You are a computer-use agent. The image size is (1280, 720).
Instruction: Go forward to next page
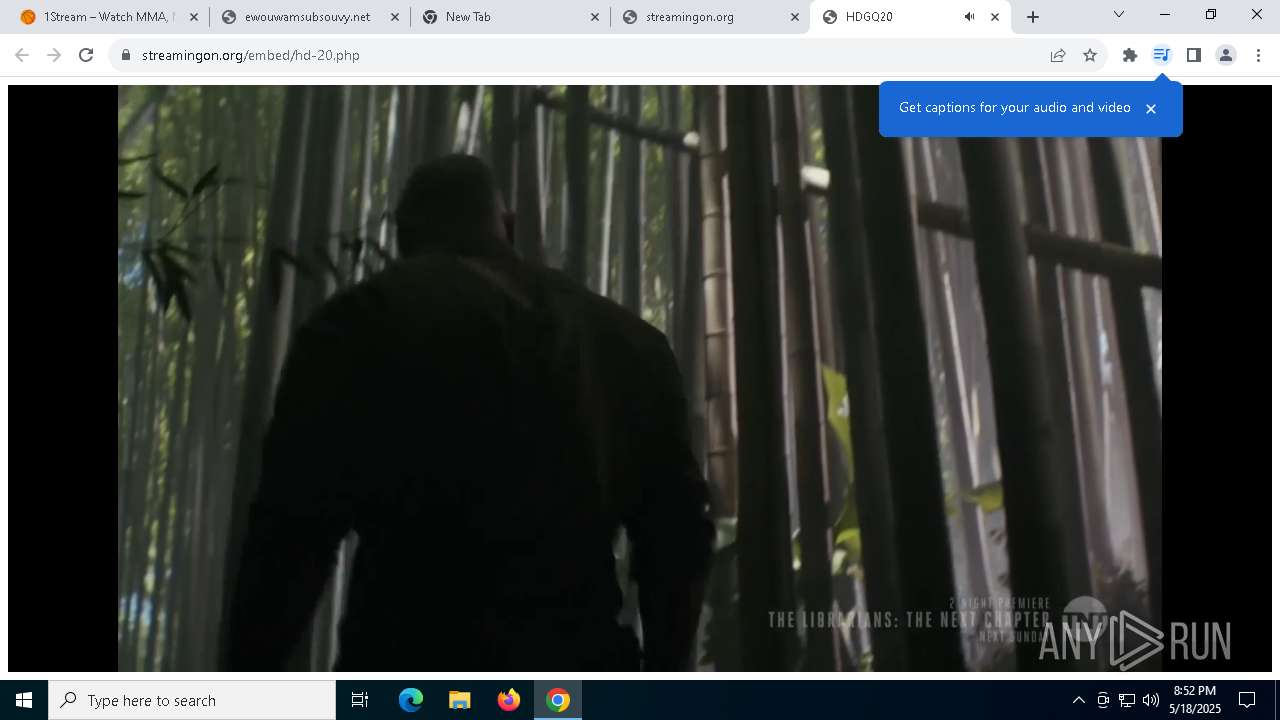click(x=54, y=55)
